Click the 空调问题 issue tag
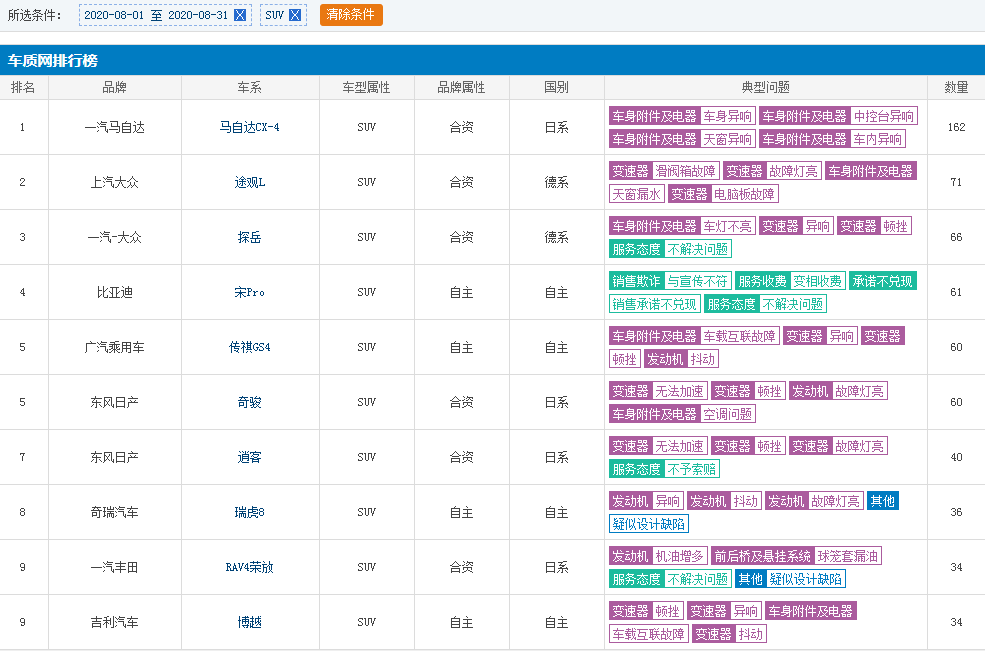 click(x=727, y=414)
